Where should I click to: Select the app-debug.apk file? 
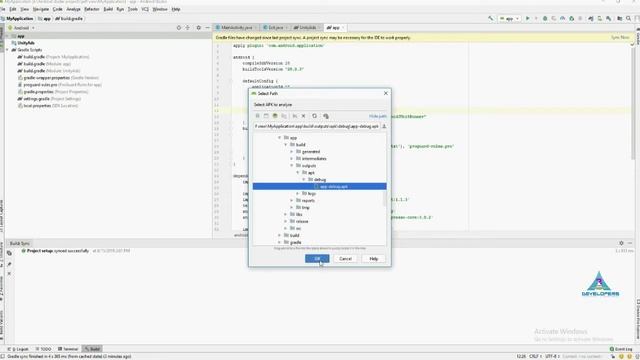point(320,187)
